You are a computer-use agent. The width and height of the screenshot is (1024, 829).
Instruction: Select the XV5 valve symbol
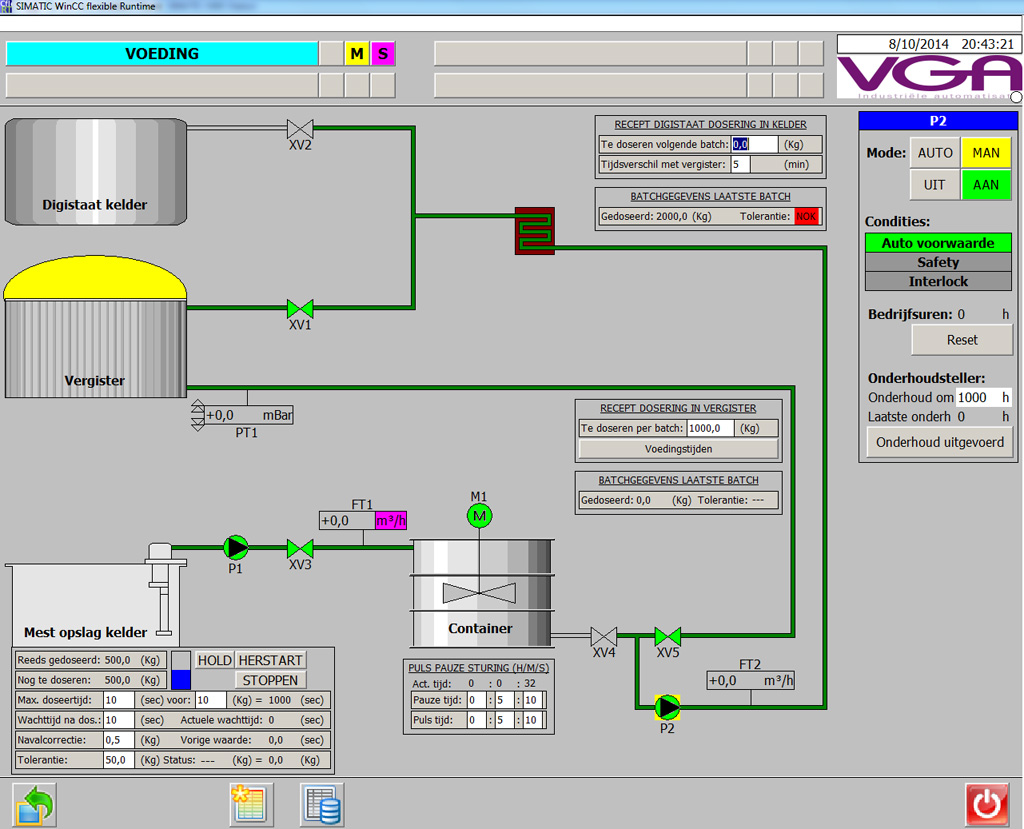click(667, 636)
